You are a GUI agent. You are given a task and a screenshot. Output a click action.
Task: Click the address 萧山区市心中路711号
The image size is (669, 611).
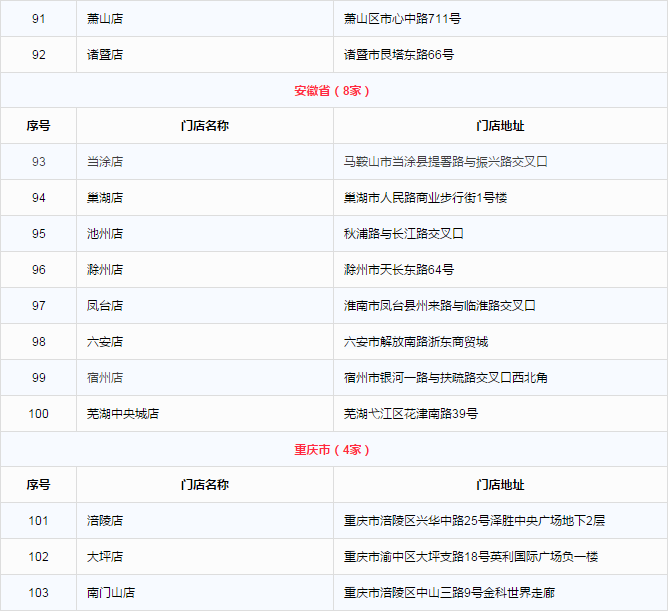(402, 19)
